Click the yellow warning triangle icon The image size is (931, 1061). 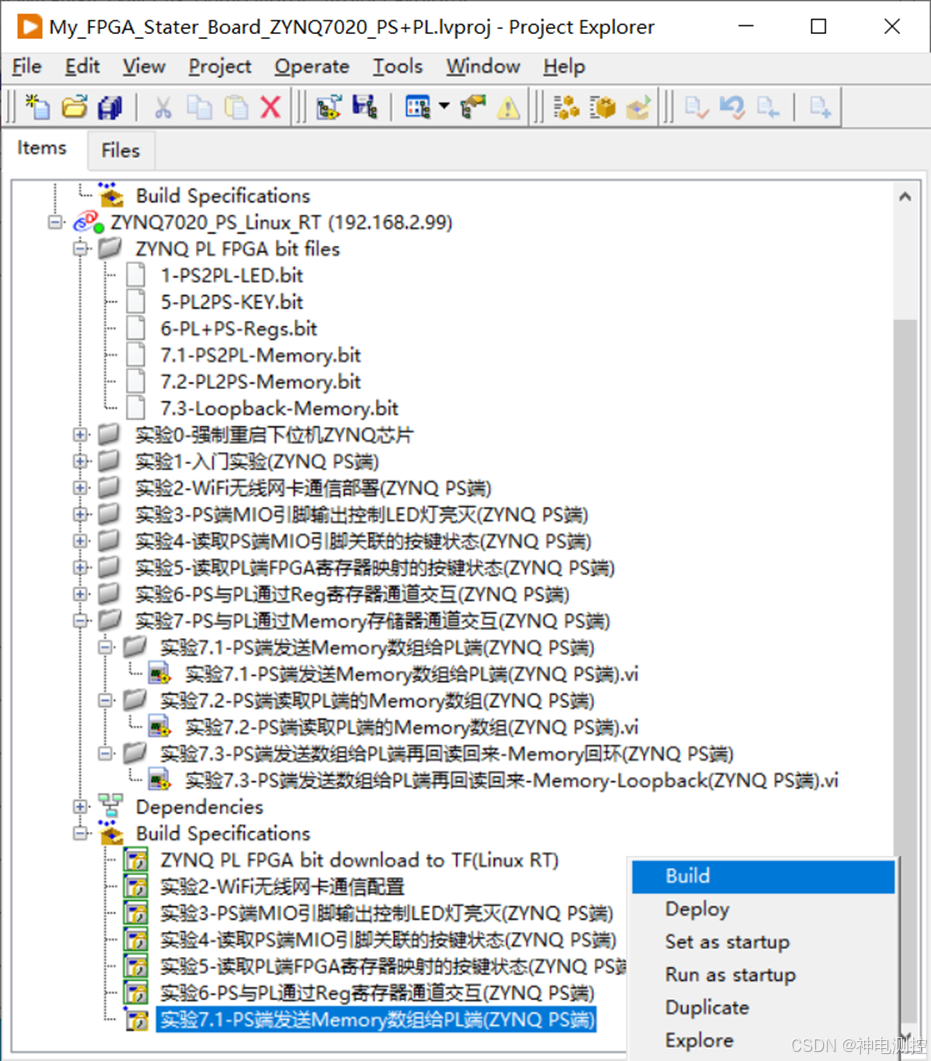[x=508, y=107]
